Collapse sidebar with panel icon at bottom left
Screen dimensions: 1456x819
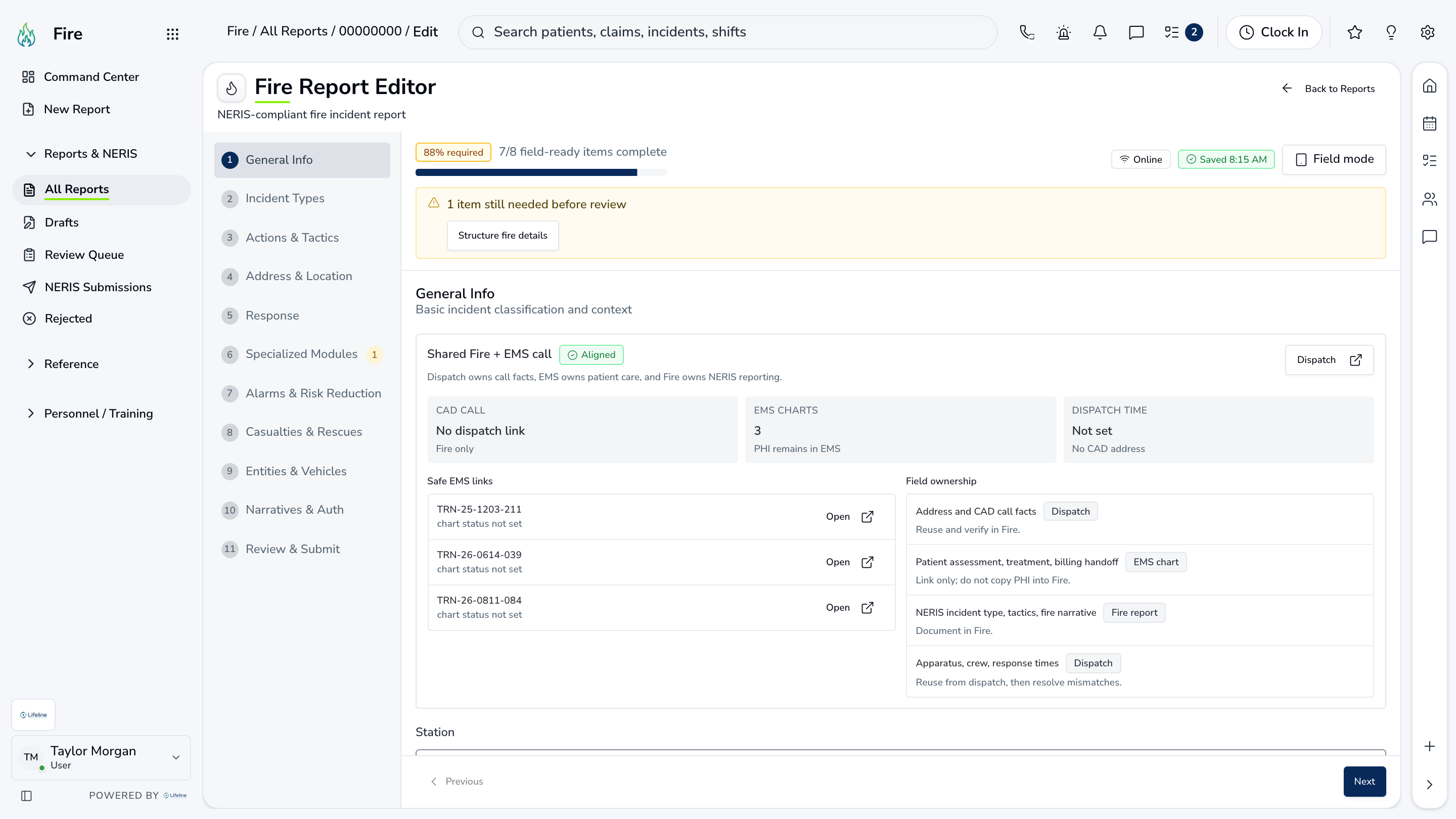point(27,796)
